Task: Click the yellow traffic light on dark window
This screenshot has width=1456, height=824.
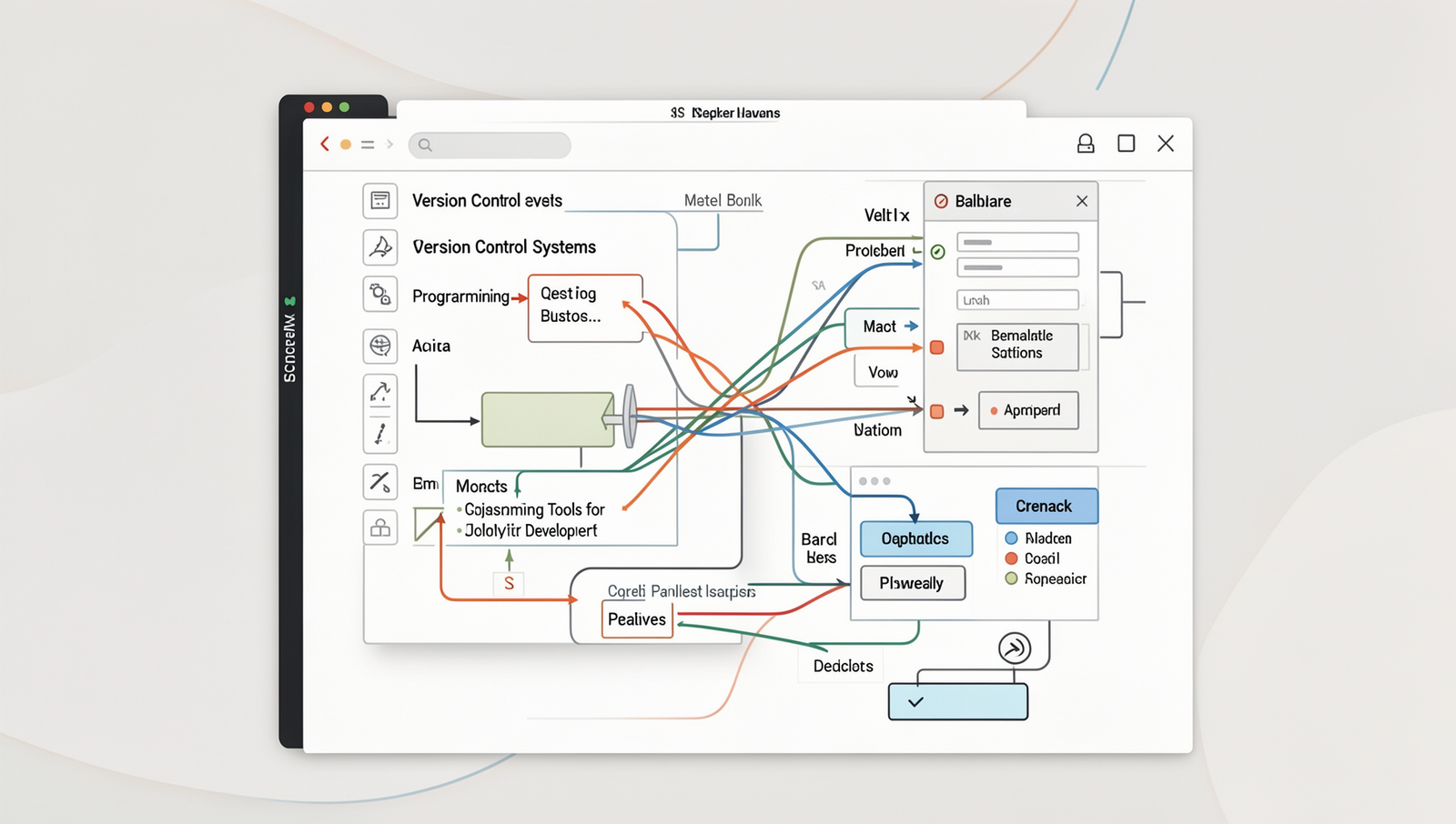Action: click(327, 107)
